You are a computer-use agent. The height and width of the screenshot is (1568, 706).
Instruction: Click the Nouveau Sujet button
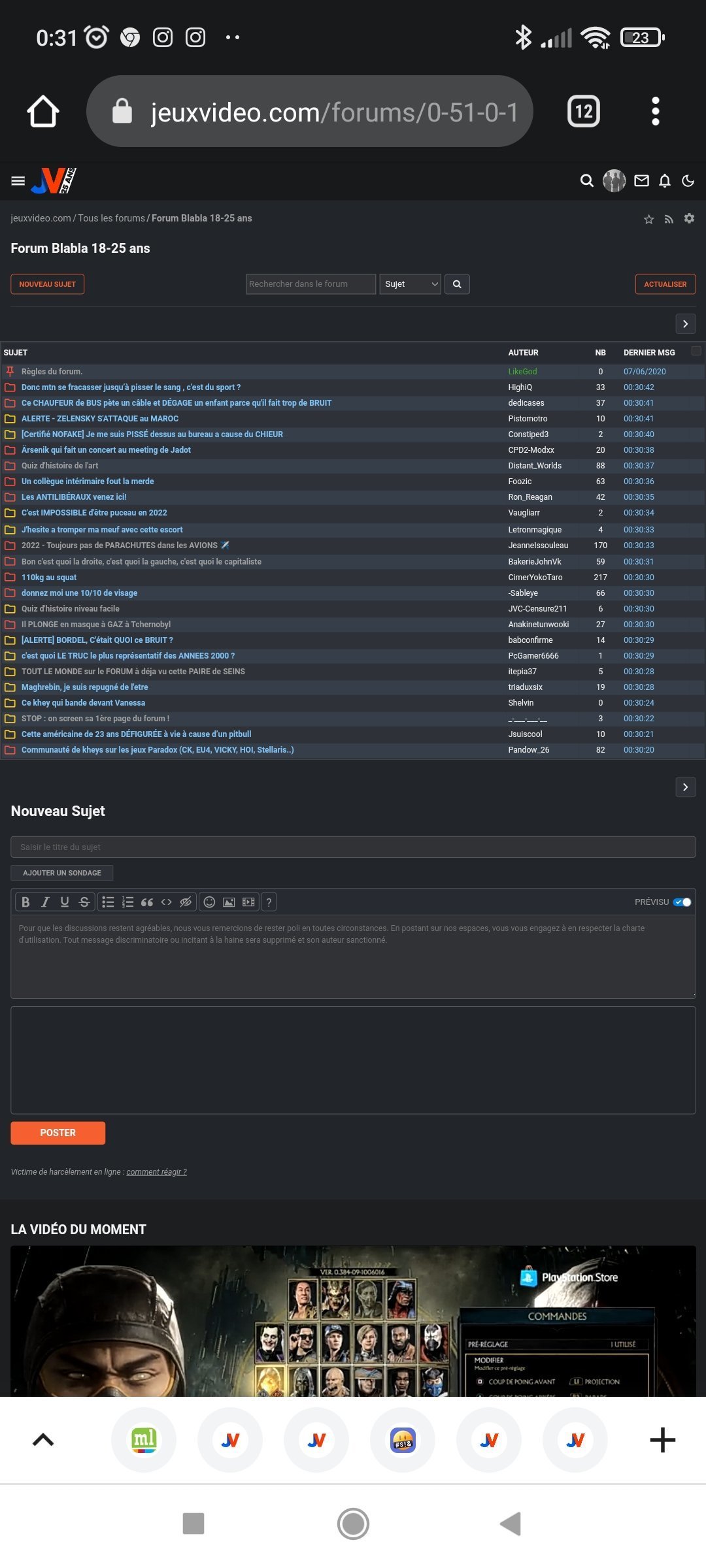coord(47,284)
